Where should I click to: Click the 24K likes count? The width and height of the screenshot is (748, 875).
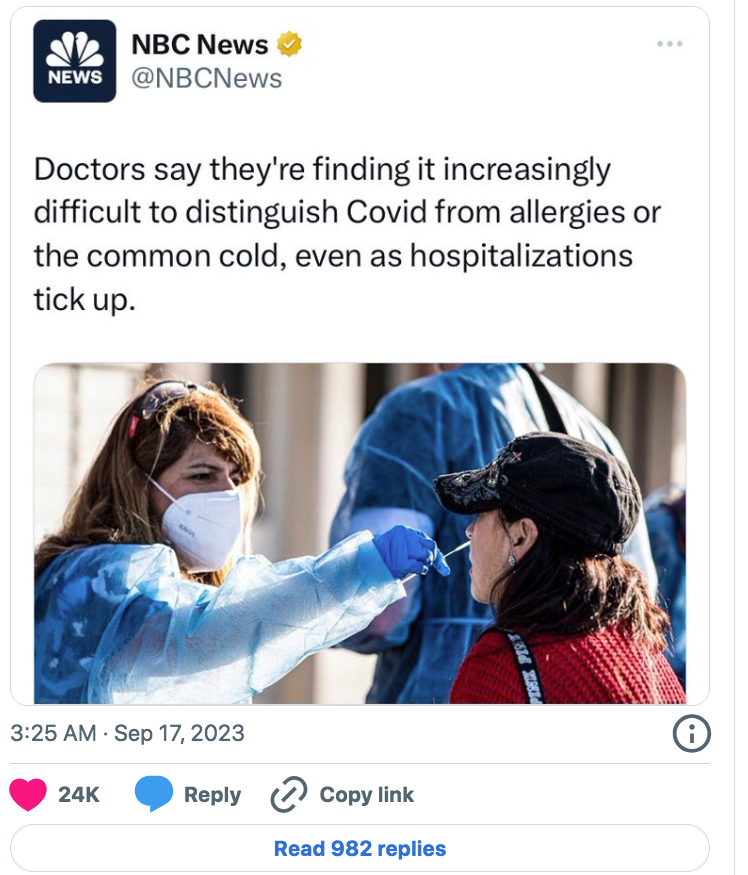(x=79, y=795)
